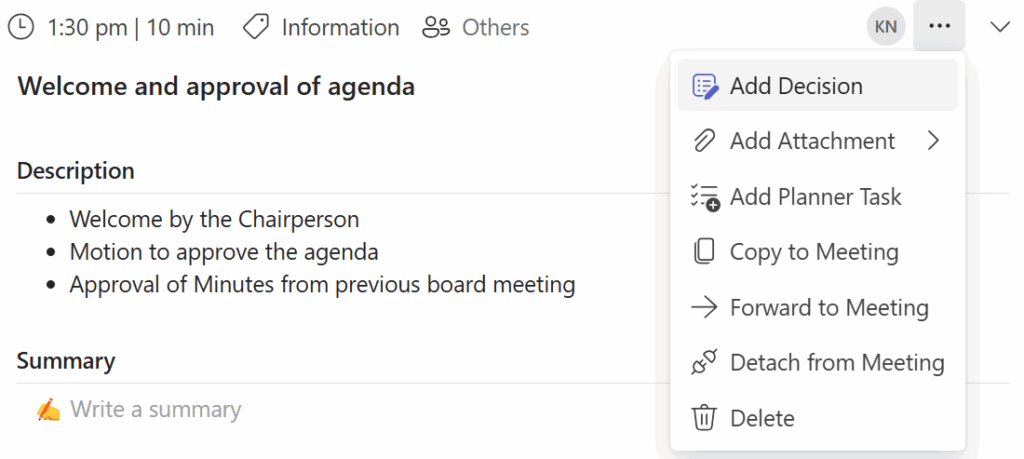Toggle the three-dots more options menu
The height and width of the screenshot is (459, 1024).
tap(939, 27)
